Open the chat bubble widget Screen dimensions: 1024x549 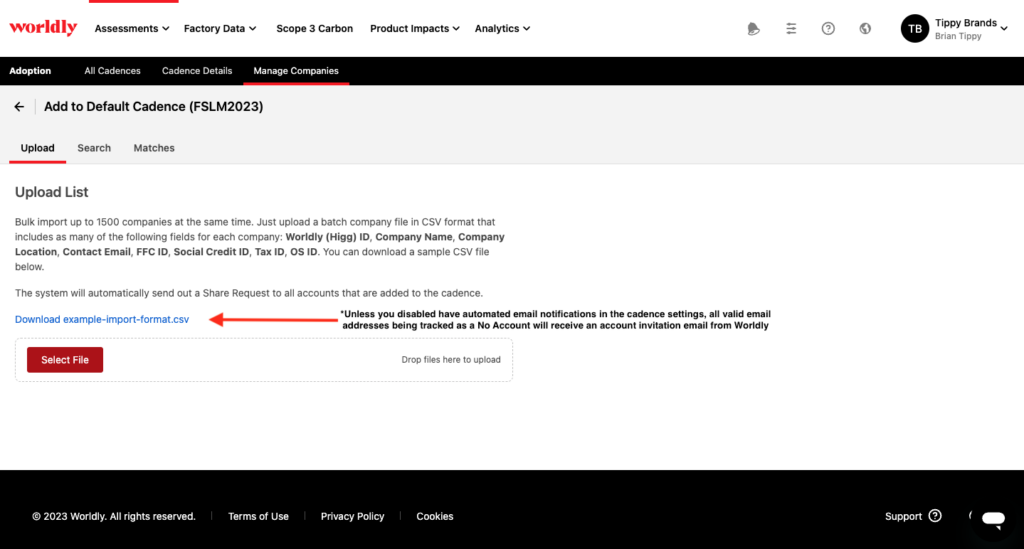[993, 519]
